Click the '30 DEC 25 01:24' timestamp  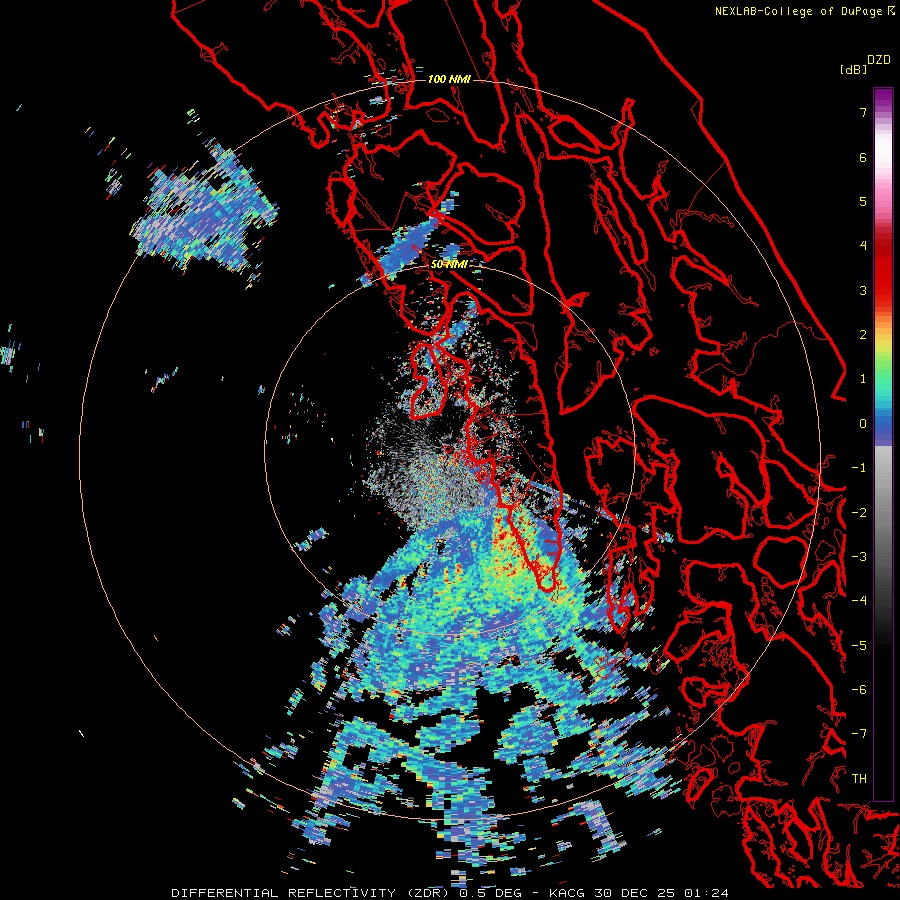[661, 893]
